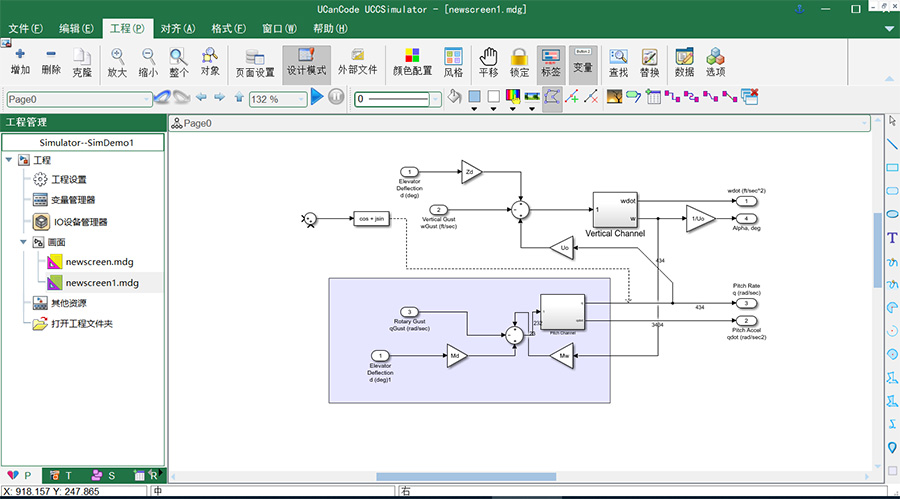
Task: Click the 锁定 (Lock) padlock icon
Action: pos(519,62)
